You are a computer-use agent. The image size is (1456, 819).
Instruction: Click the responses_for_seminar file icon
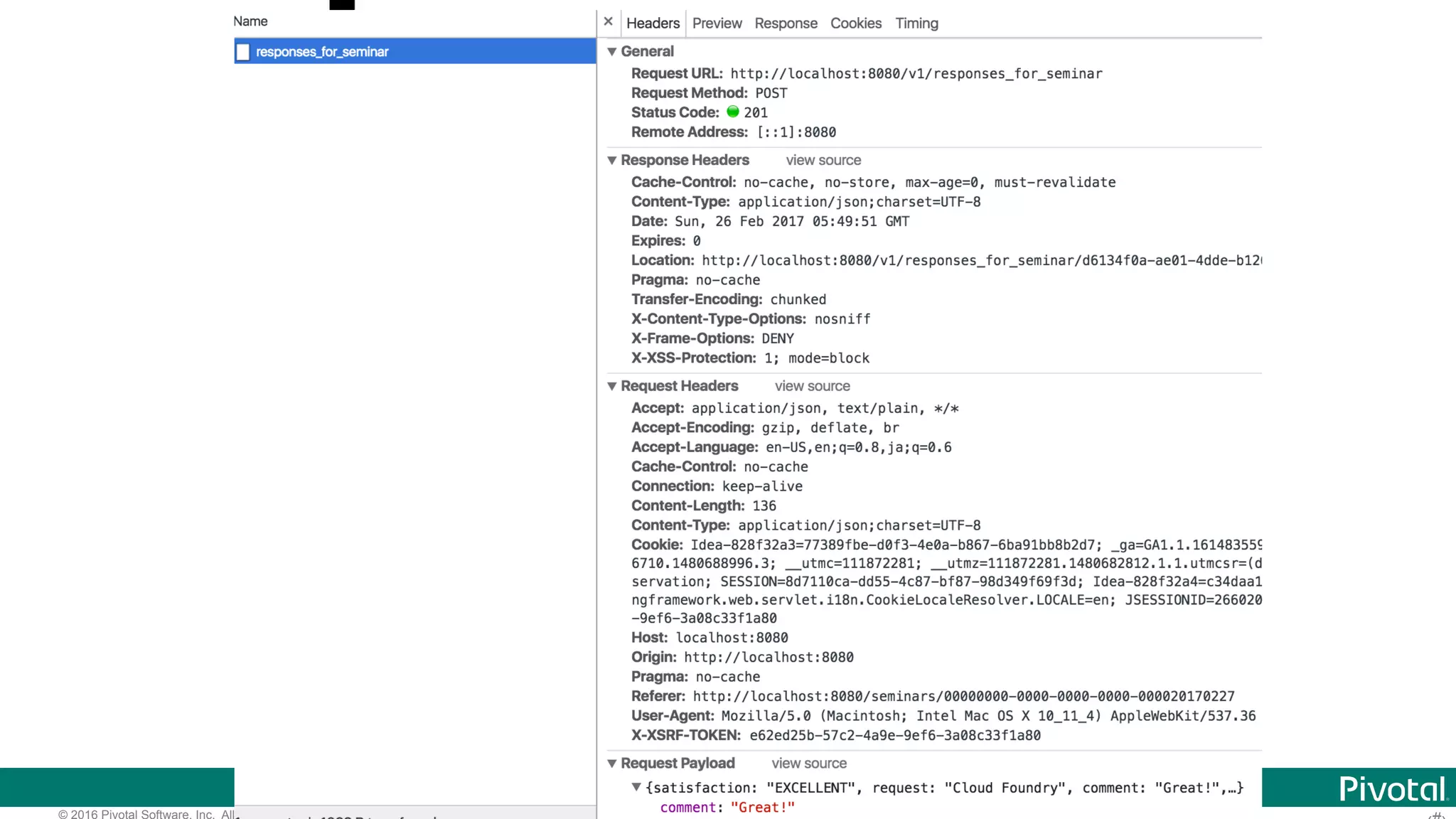243,52
